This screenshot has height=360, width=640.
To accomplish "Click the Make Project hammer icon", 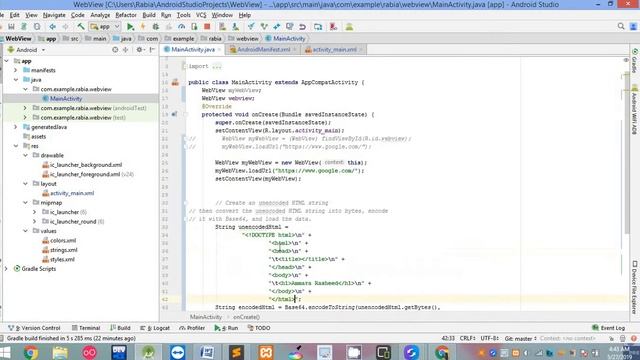I will click(x=81, y=27).
